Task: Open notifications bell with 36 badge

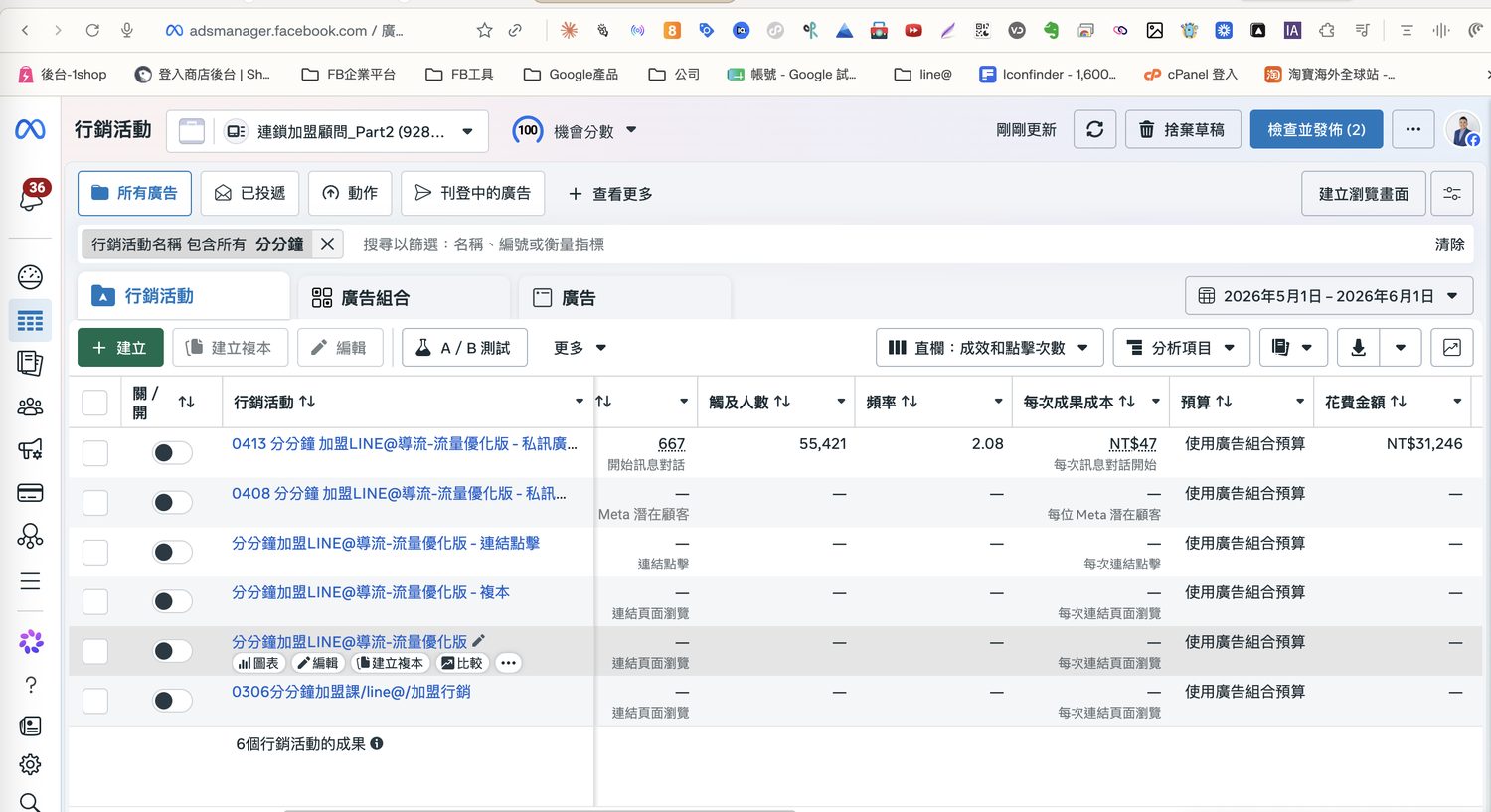Action: 32,196
